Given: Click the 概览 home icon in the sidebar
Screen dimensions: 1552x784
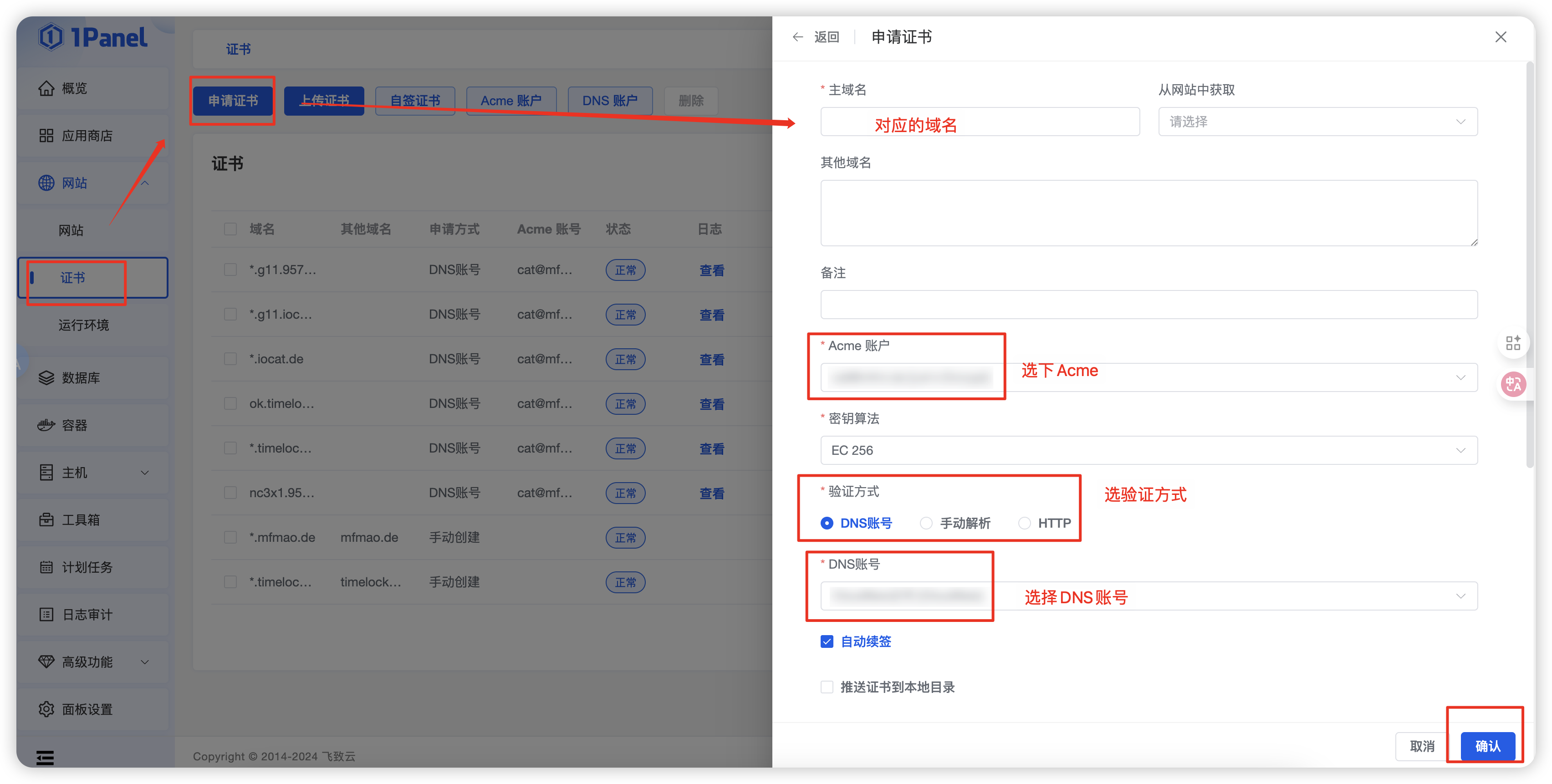Looking at the screenshot, I should [x=46, y=88].
